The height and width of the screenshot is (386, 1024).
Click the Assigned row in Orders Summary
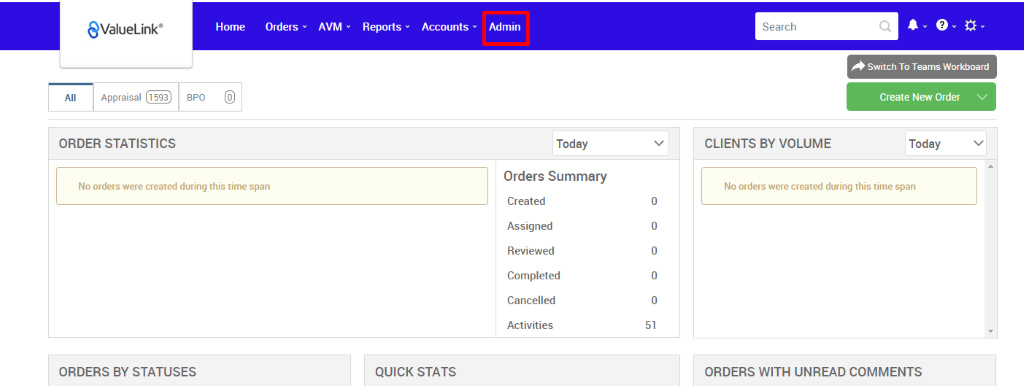(x=582, y=226)
